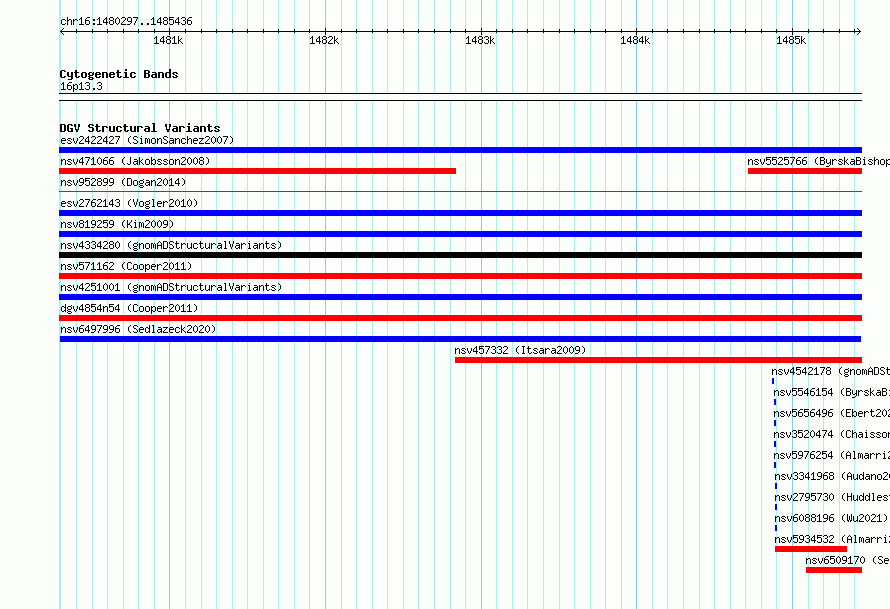
Task: Click the red bar of nsv457332
Action: tap(658, 360)
